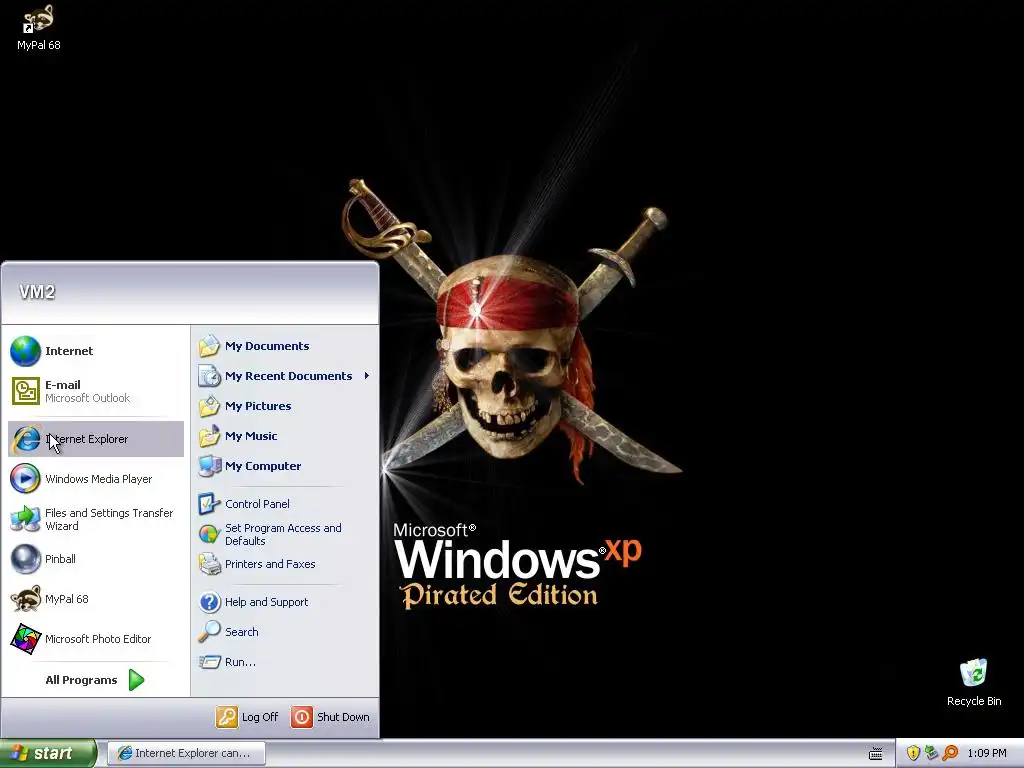Click the E-mail Microsoft Outlook icon
The width and height of the screenshot is (1024, 768).
click(x=25, y=391)
